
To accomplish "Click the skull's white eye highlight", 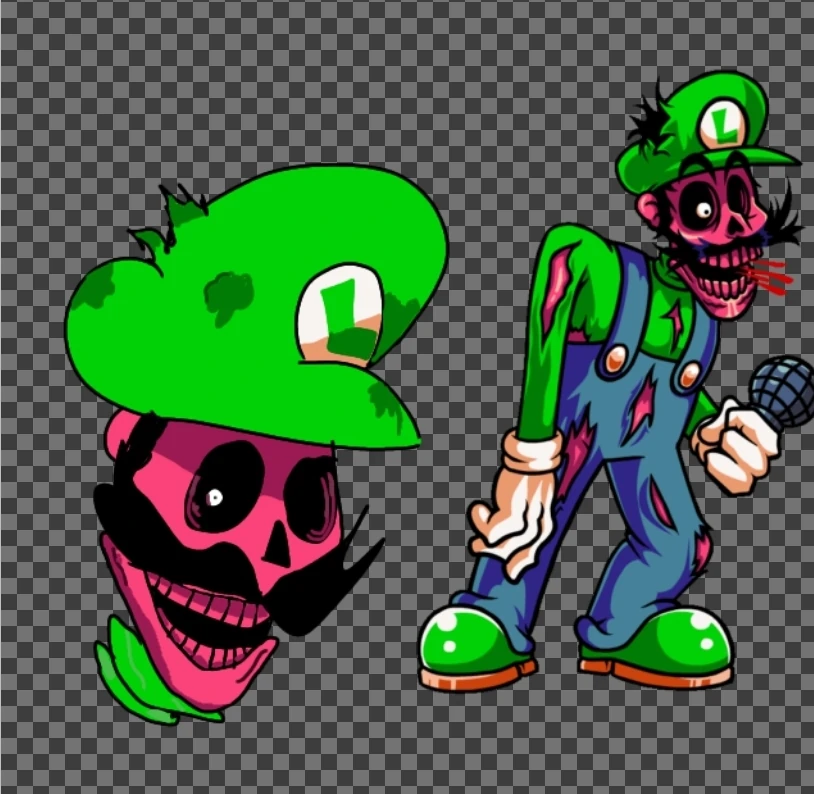I will pos(215,497).
